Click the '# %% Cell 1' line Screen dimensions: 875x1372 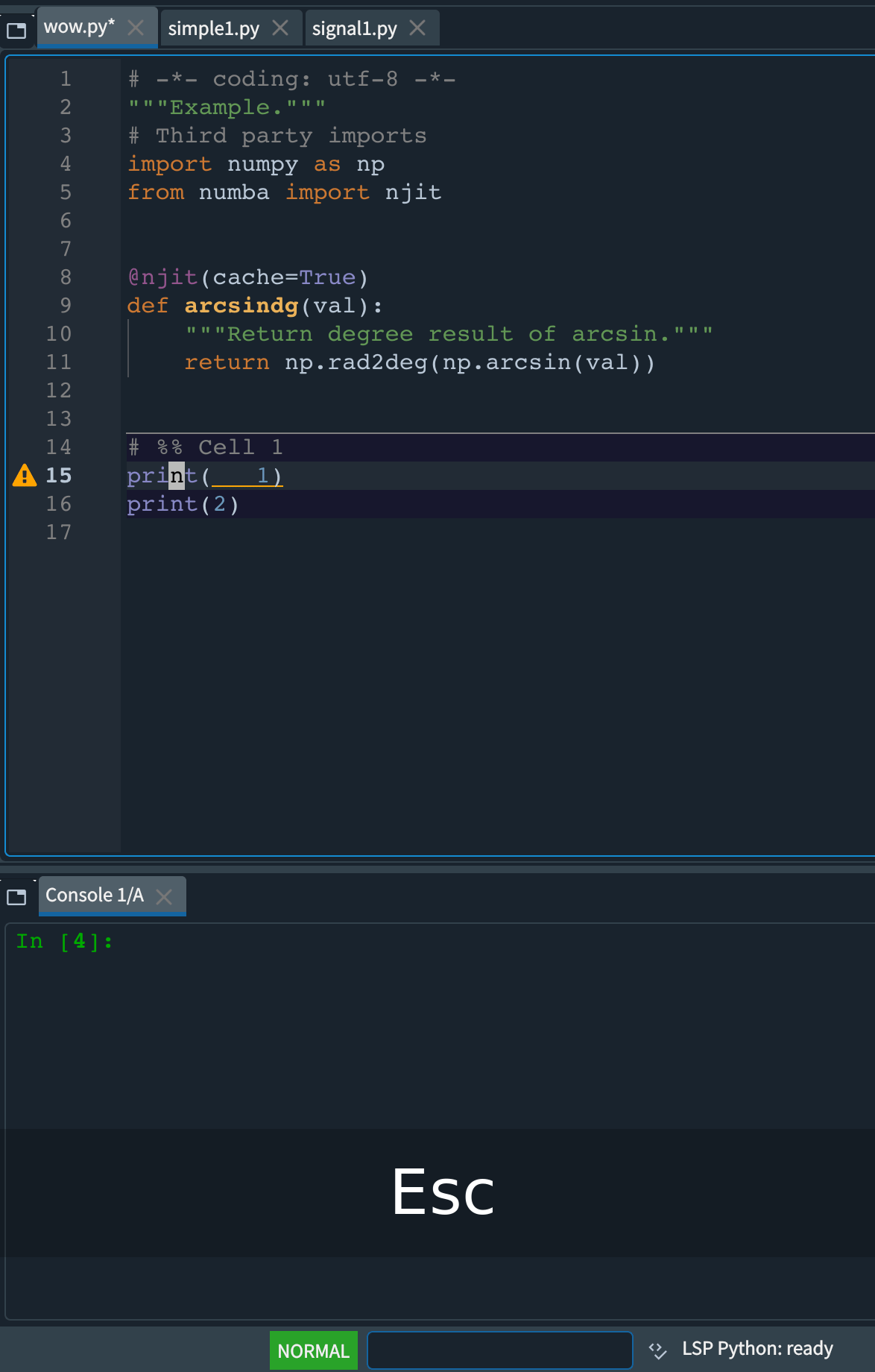click(x=205, y=447)
